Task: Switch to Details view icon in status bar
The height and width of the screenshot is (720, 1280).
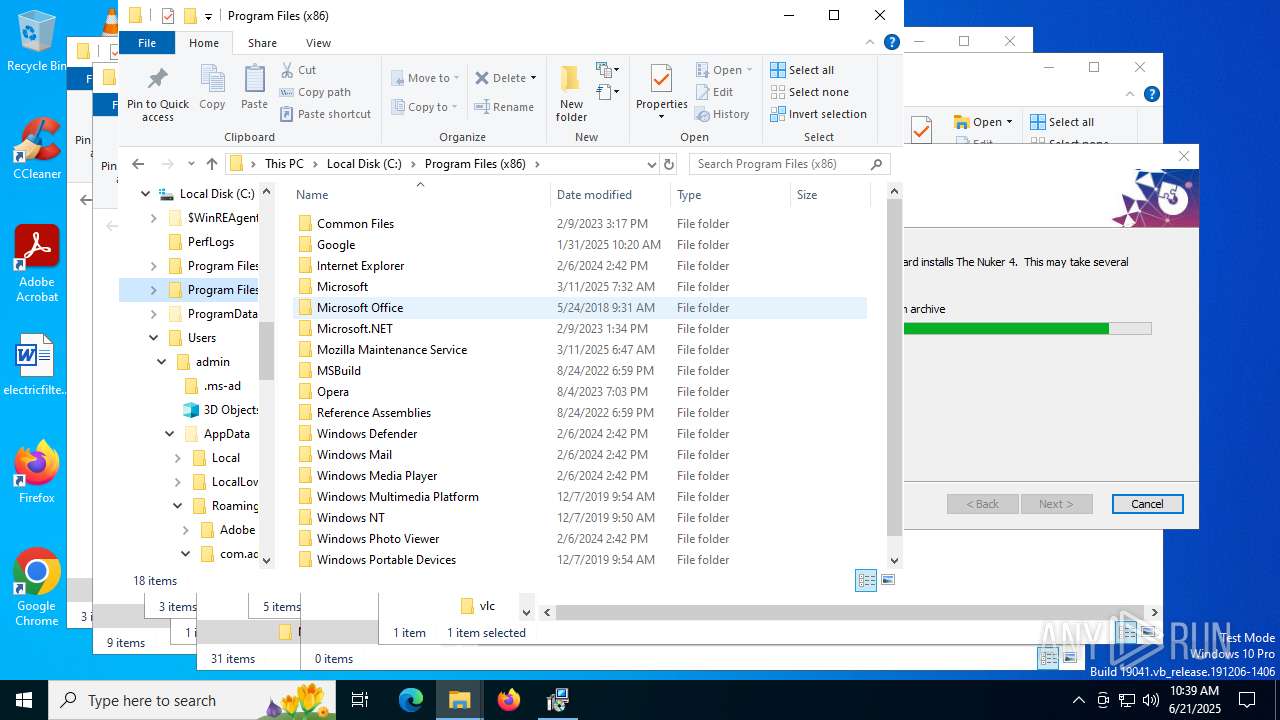Action: pyautogui.click(x=866, y=580)
